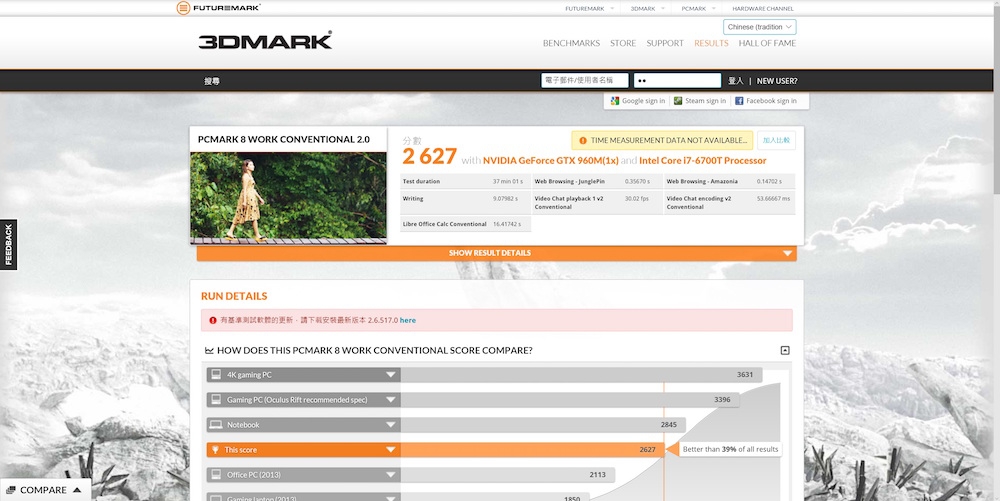Viewport: 1000px width, 501px height.
Task: Open the Support menu item
Action: tap(665, 43)
